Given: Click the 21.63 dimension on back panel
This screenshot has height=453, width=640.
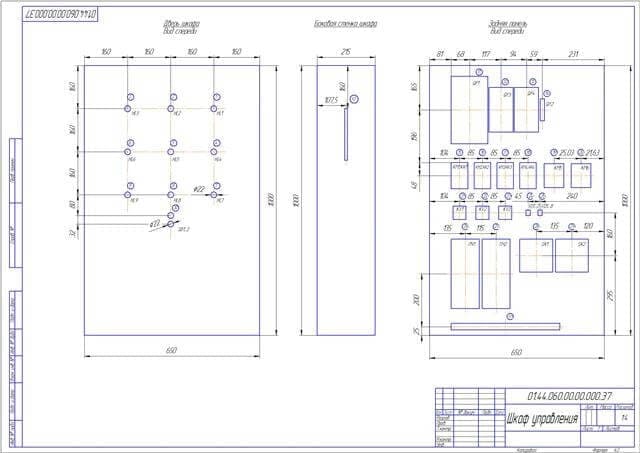Looking at the screenshot, I should [593, 153].
